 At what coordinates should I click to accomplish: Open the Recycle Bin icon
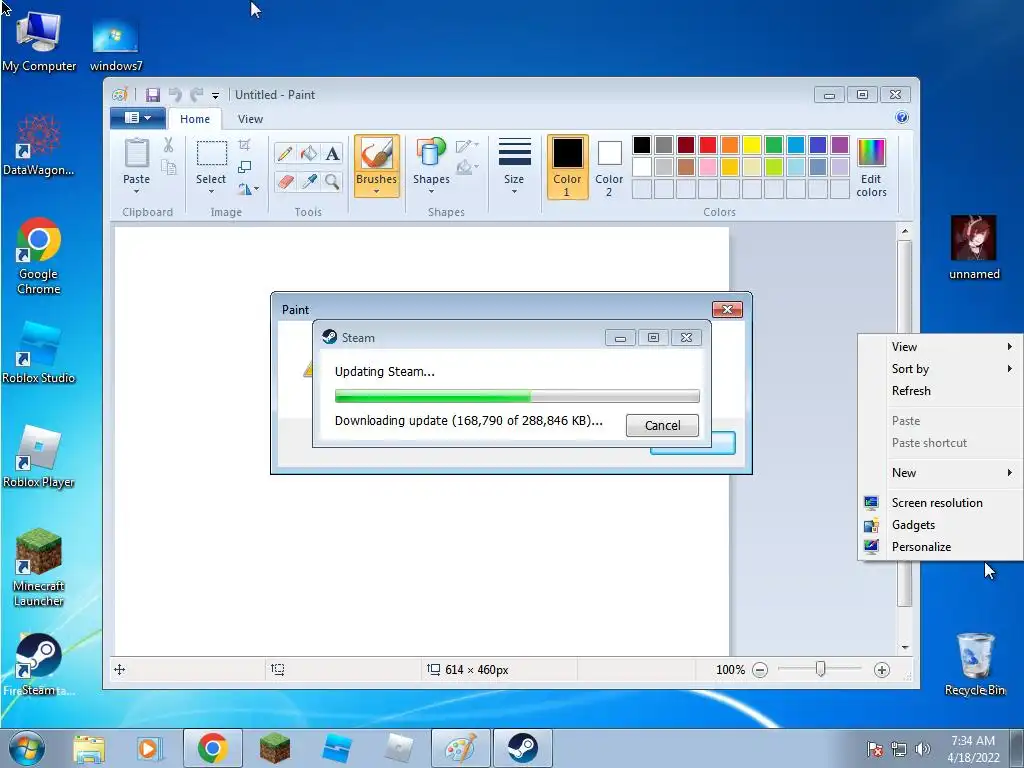[x=975, y=664]
